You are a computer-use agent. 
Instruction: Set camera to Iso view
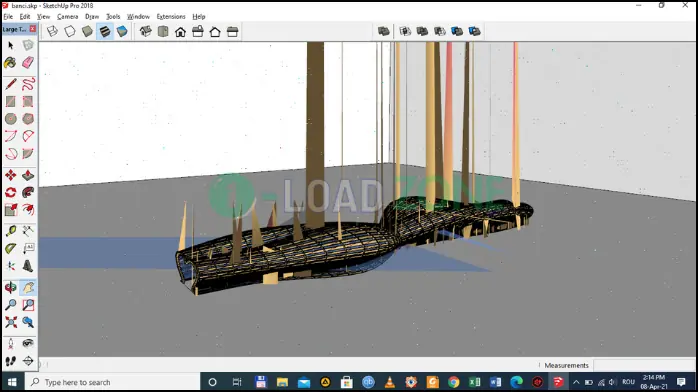click(146, 31)
